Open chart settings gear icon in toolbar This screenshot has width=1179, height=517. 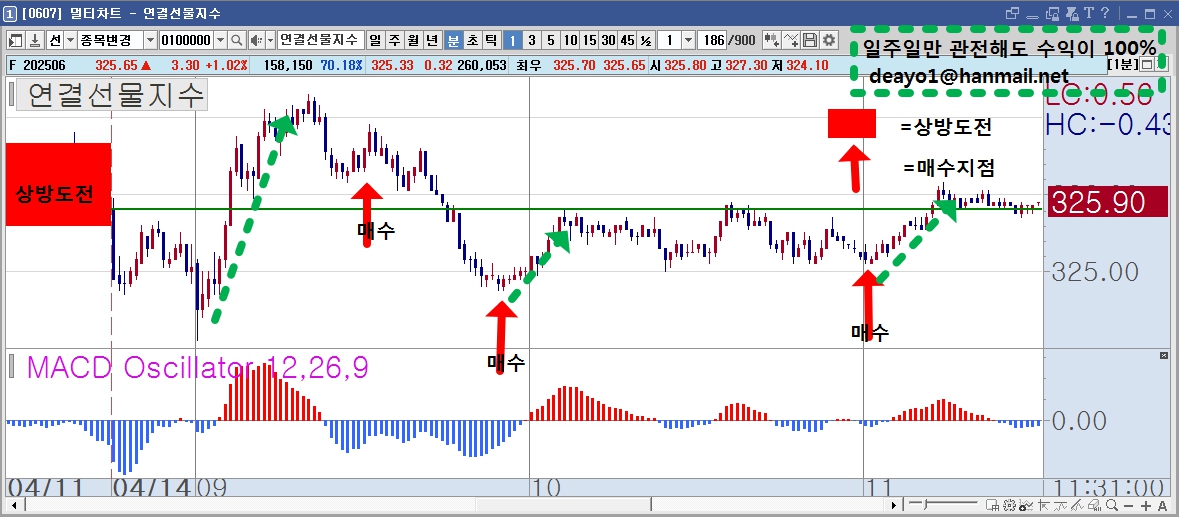pos(829,40)
